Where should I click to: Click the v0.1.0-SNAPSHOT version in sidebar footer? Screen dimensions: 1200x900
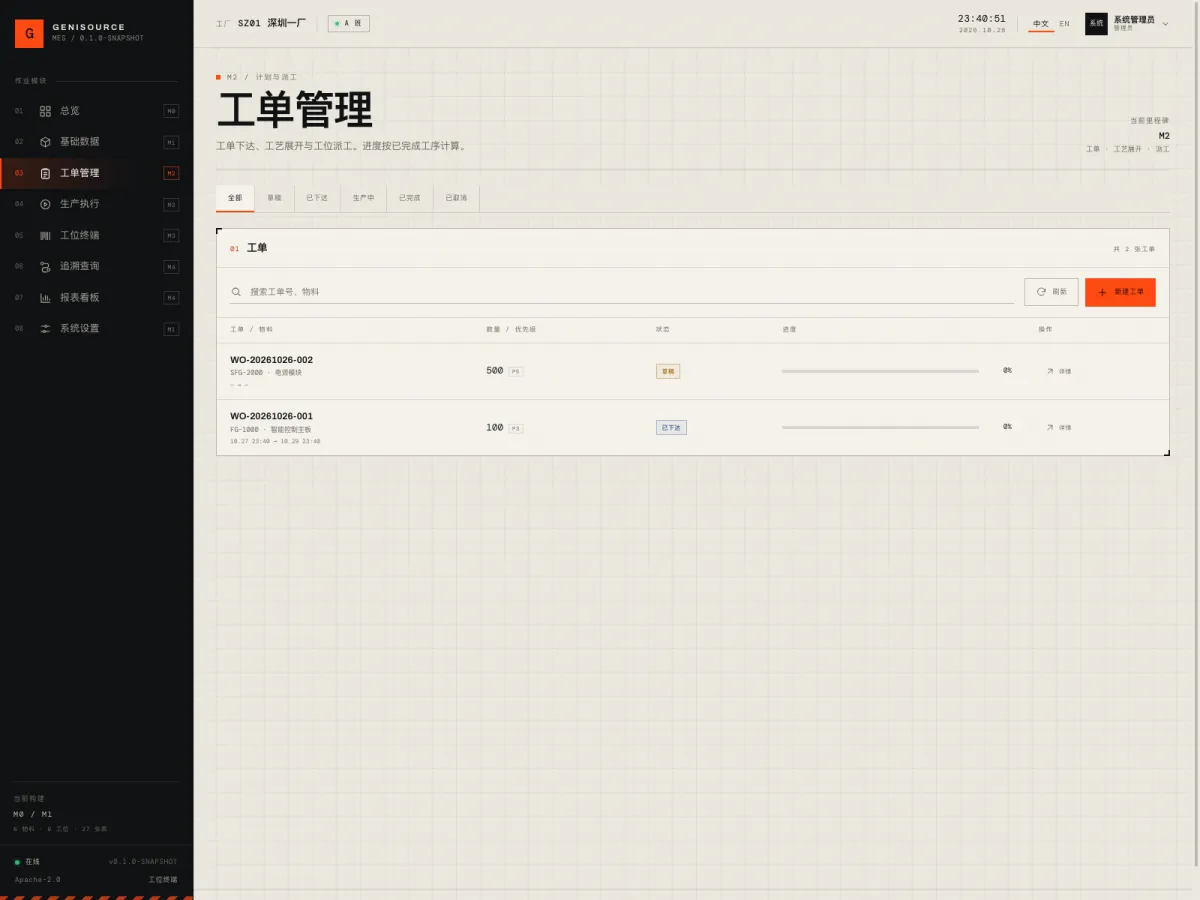143,861
